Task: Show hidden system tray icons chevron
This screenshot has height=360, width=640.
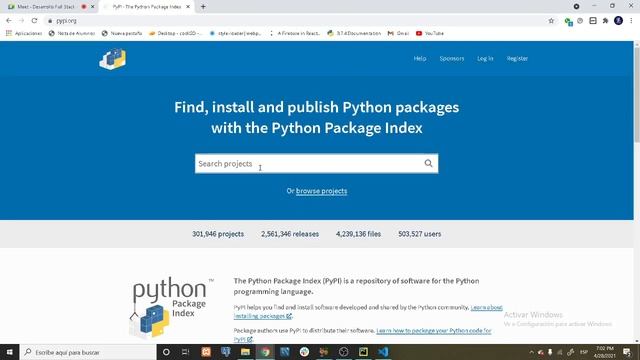Action: coord(531,352)
